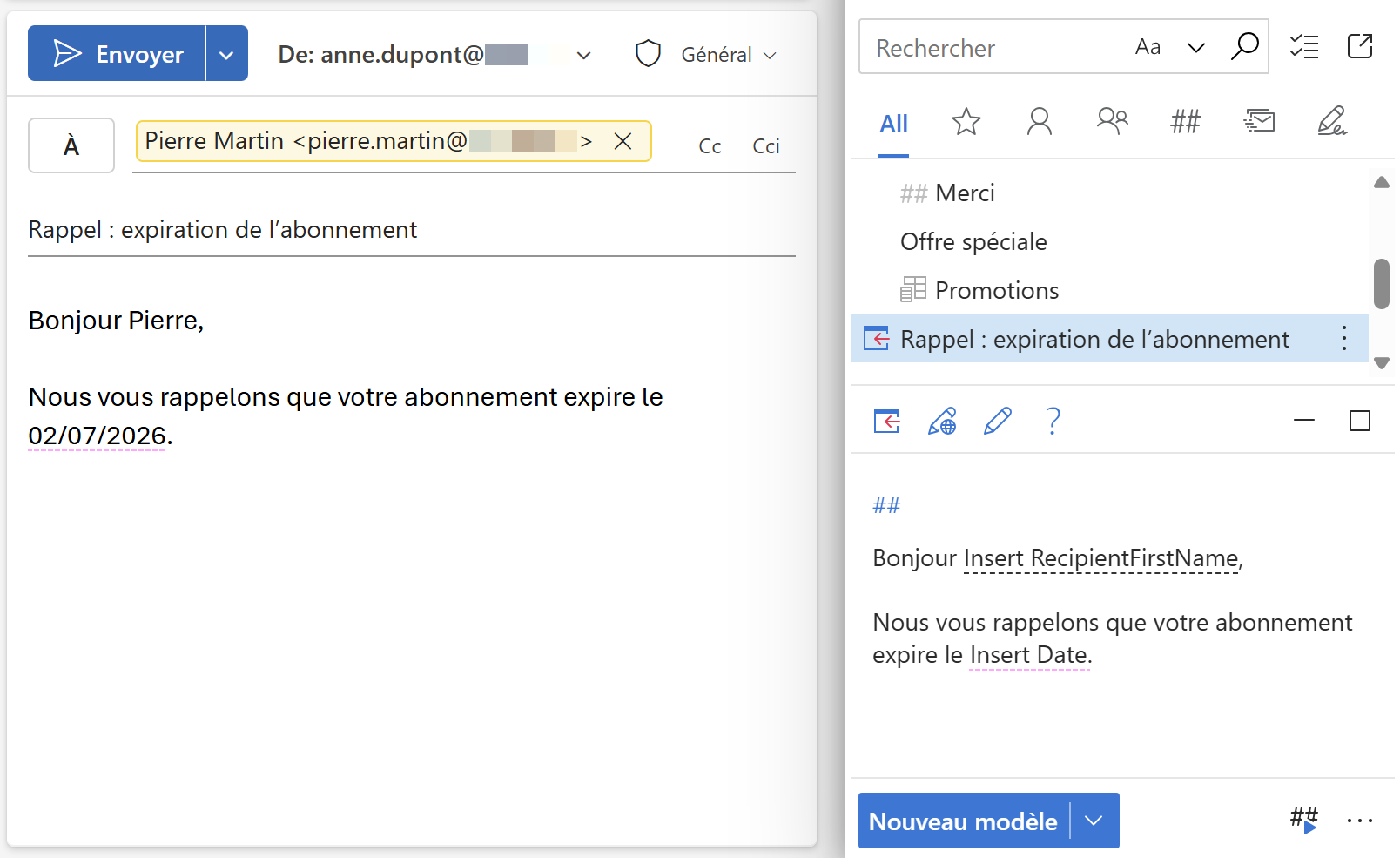
Task: Create a new template with Nouveau modèle
Action: pos(963,821)
